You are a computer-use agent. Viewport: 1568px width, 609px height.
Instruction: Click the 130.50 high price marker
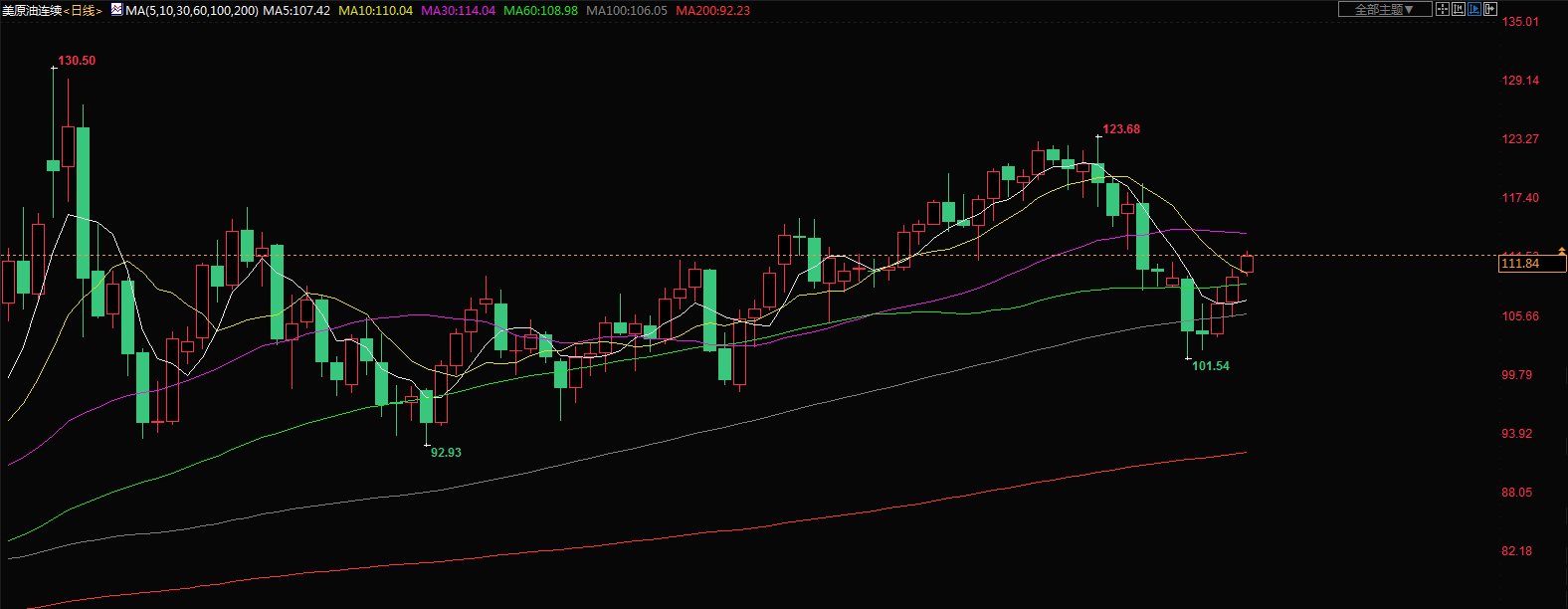point(77,61)
